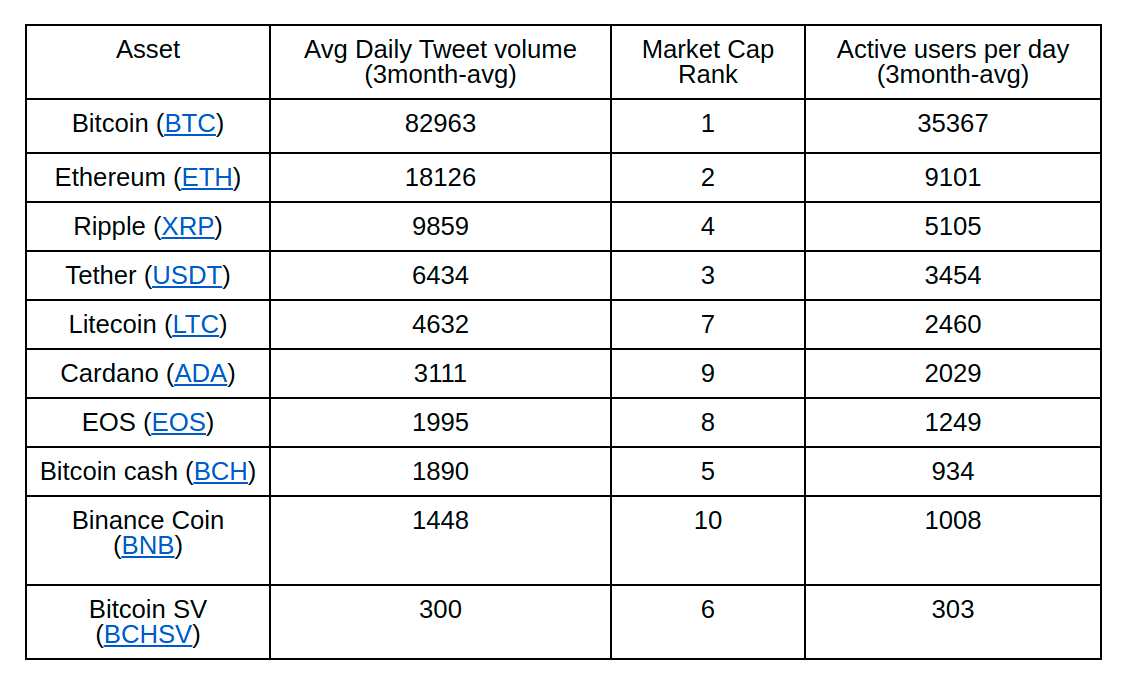Open the BCH link for Bitcoin cash
Image resolution: width=1123 pixels, height=683 pixels.
(x=221, y=472)
